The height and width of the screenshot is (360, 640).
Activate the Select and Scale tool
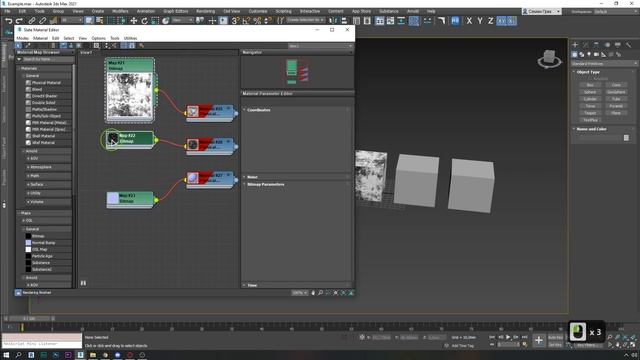click(155, 21)
